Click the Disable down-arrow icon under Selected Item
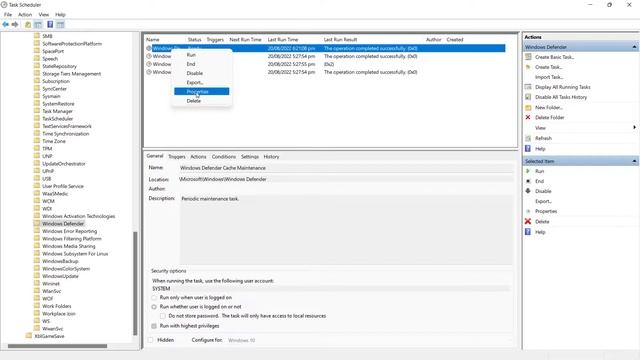The height and width of the screenshot is (360, 640). point(528,191)
